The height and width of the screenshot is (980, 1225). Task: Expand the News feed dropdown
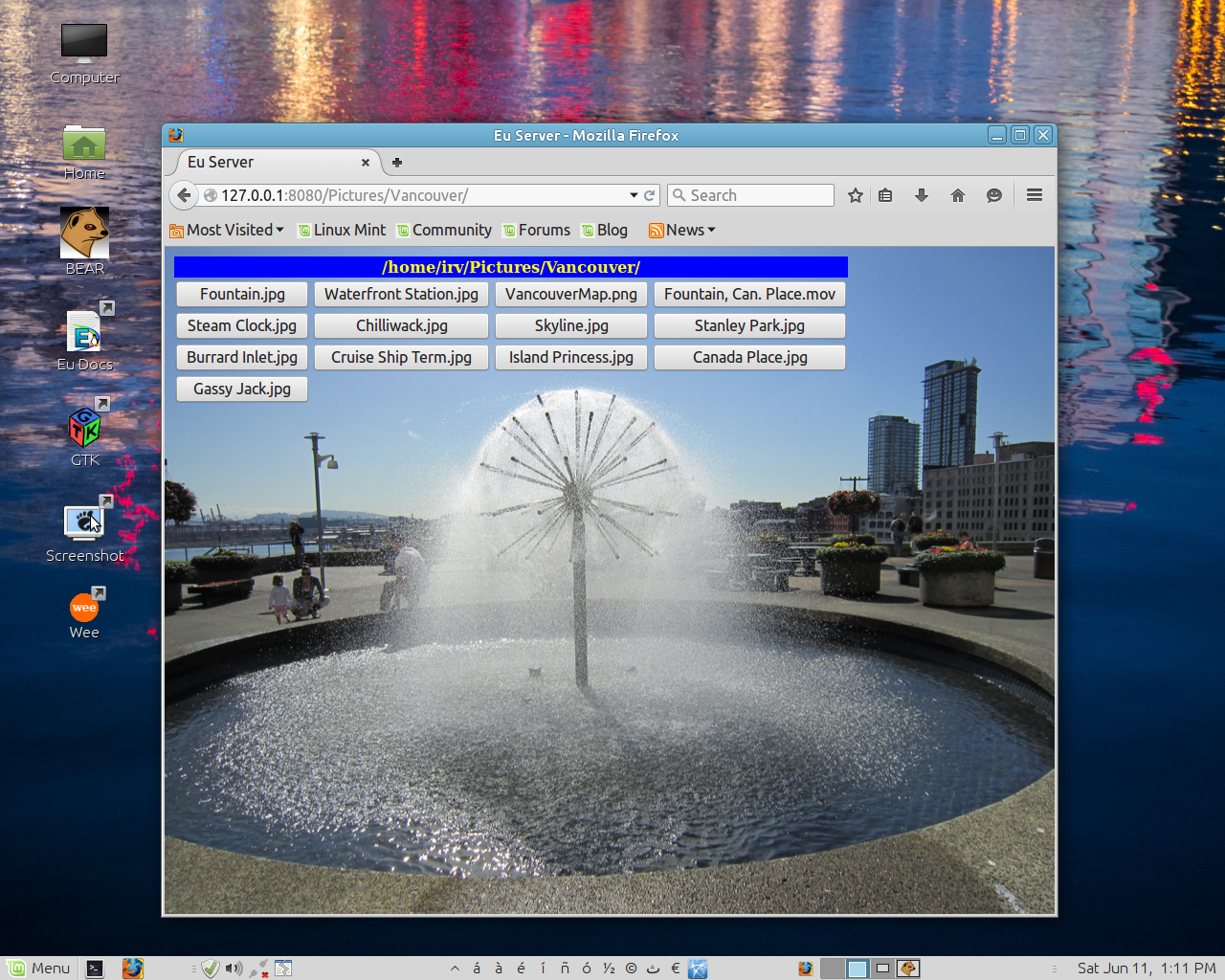coord(683,230)
